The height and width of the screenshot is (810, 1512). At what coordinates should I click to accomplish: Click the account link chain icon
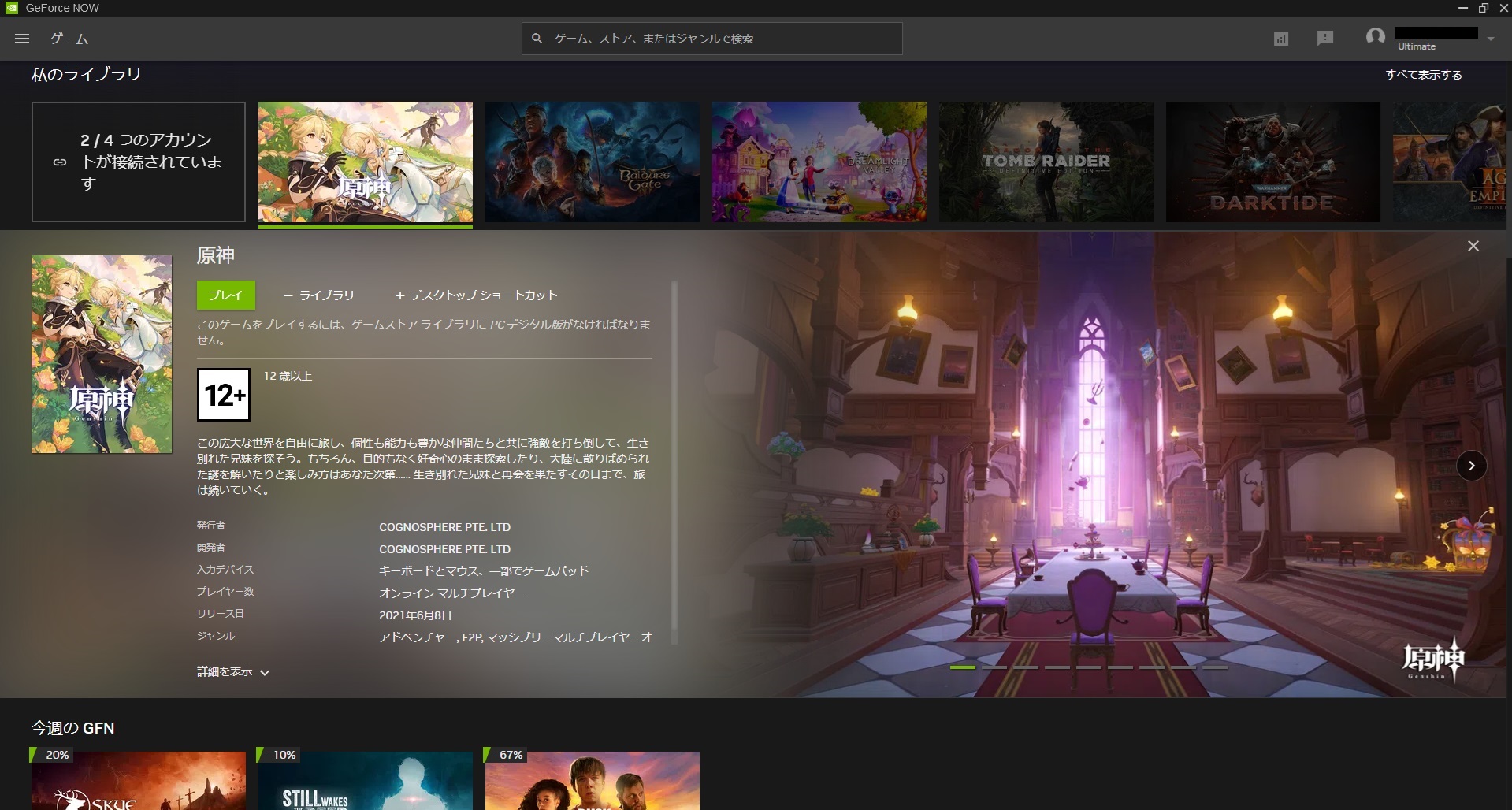tap(60, 162)
